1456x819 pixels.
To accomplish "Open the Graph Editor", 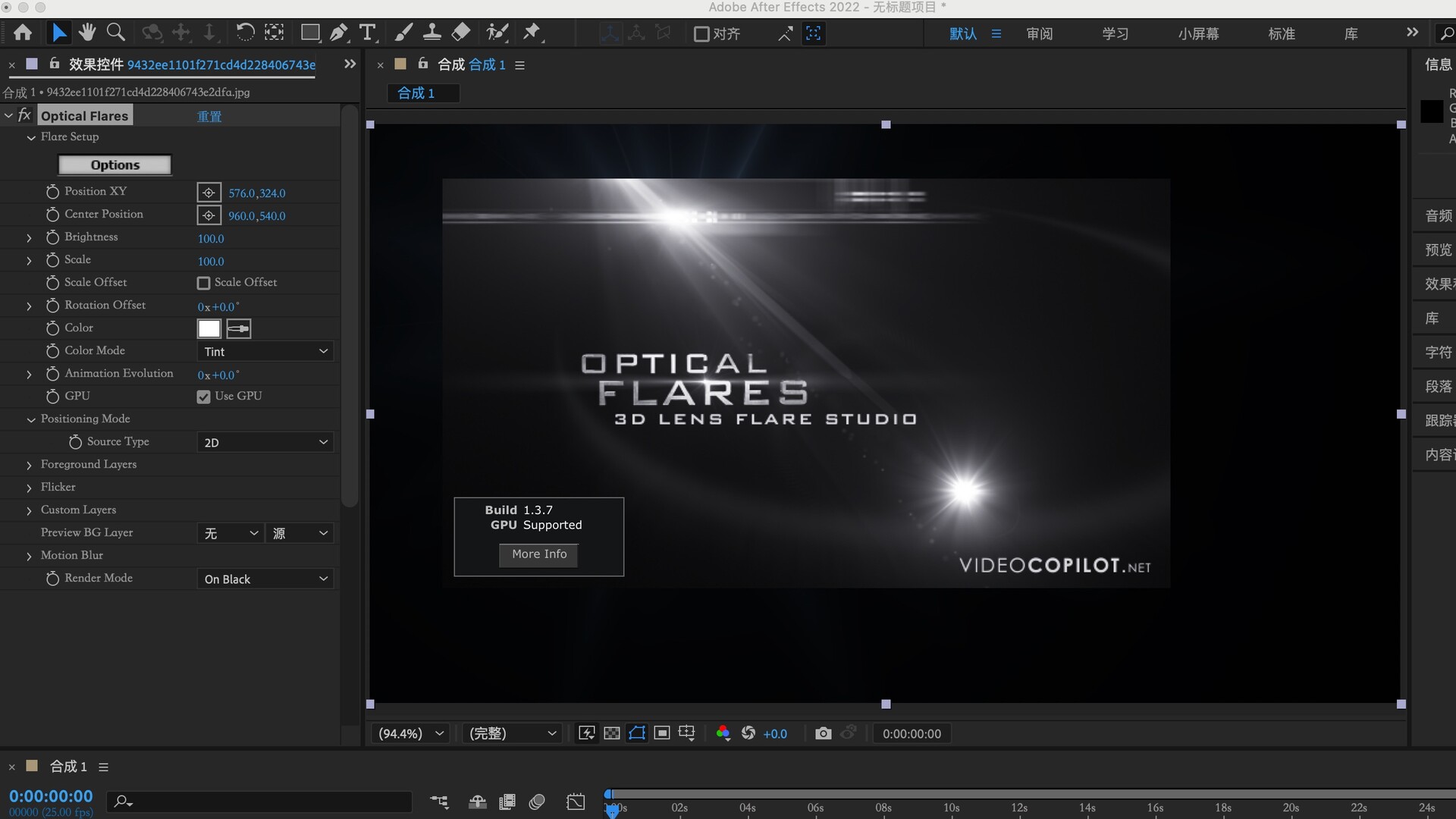I will pyautogui.click(x=576, y=802).
